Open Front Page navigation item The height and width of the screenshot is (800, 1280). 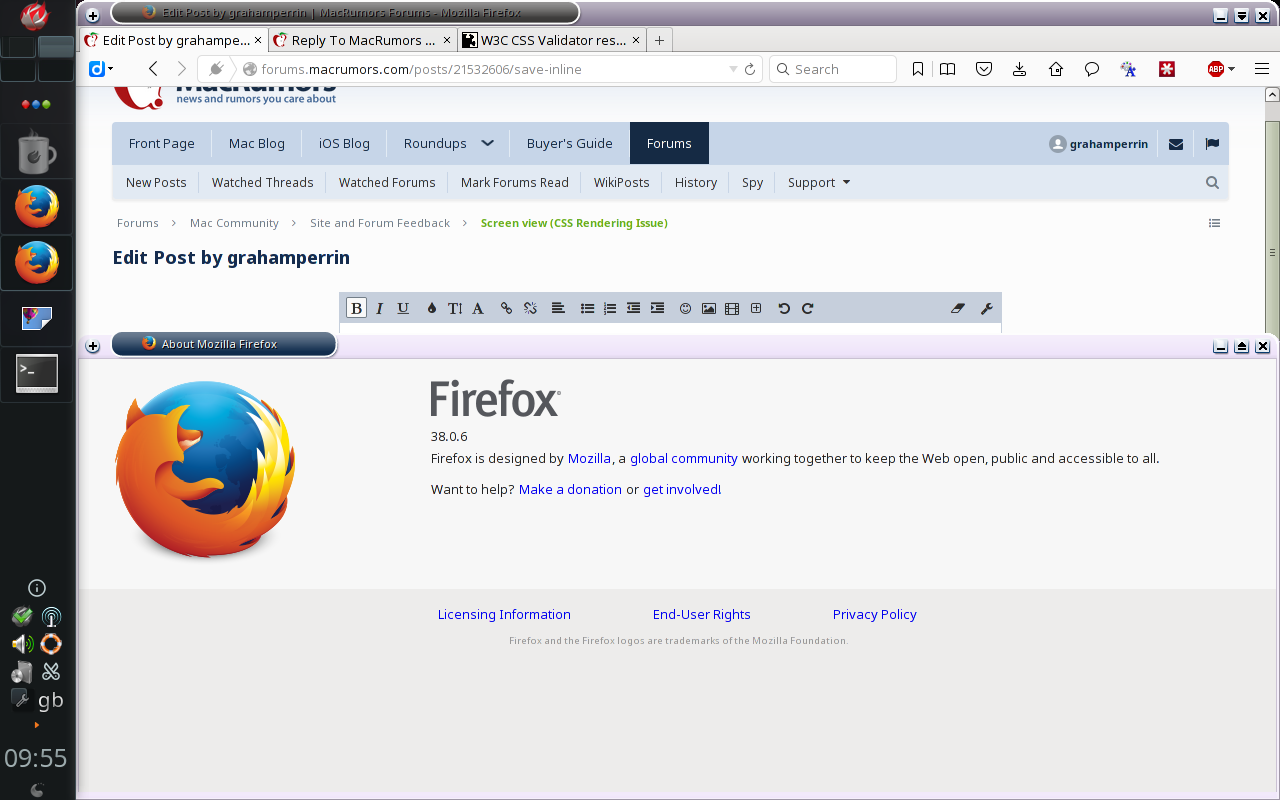pos(162,143)
